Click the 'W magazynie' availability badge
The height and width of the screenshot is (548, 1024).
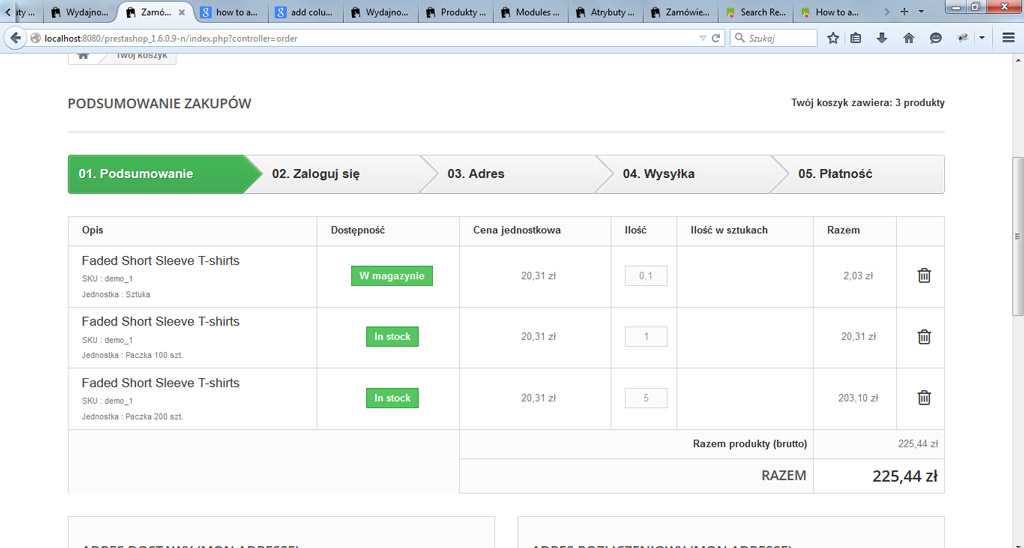tap(392, 276)
